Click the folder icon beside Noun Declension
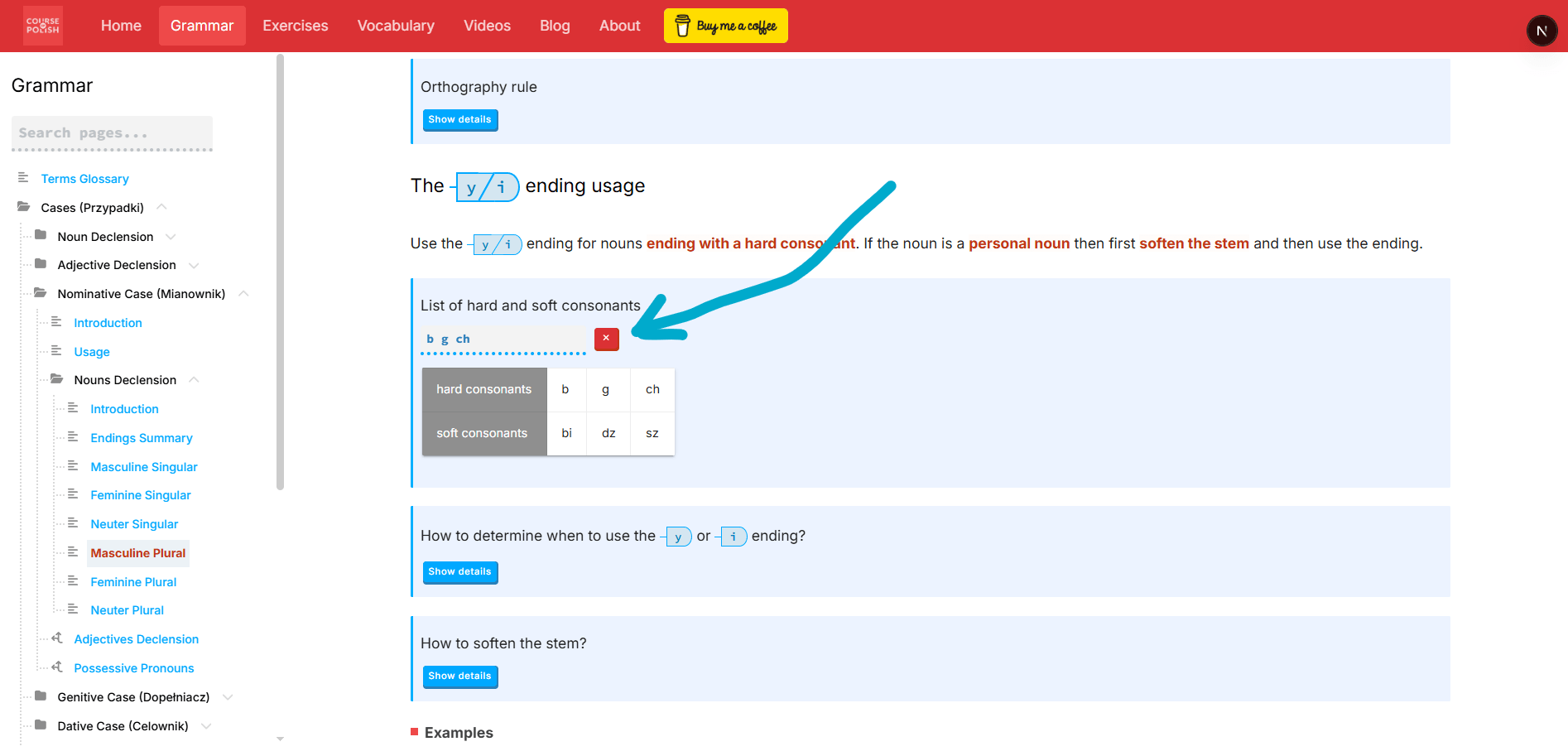This screenshot has width=1568, height=756. click(40, 236)
